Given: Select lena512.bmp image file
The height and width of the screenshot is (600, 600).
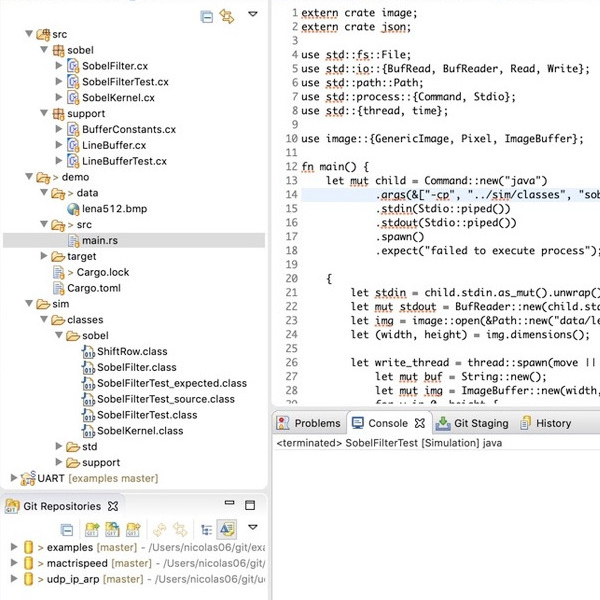Looking at the screenshot, I should point(106,209).
